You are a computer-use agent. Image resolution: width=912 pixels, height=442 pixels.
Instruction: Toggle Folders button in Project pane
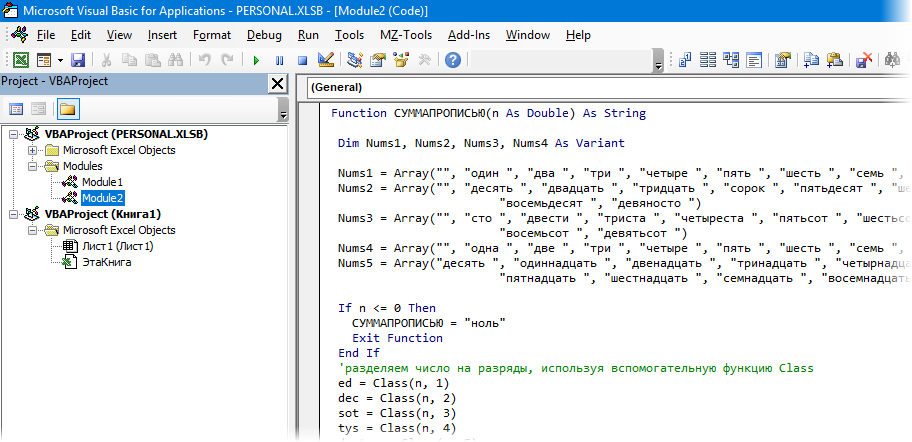pos(68,109)
